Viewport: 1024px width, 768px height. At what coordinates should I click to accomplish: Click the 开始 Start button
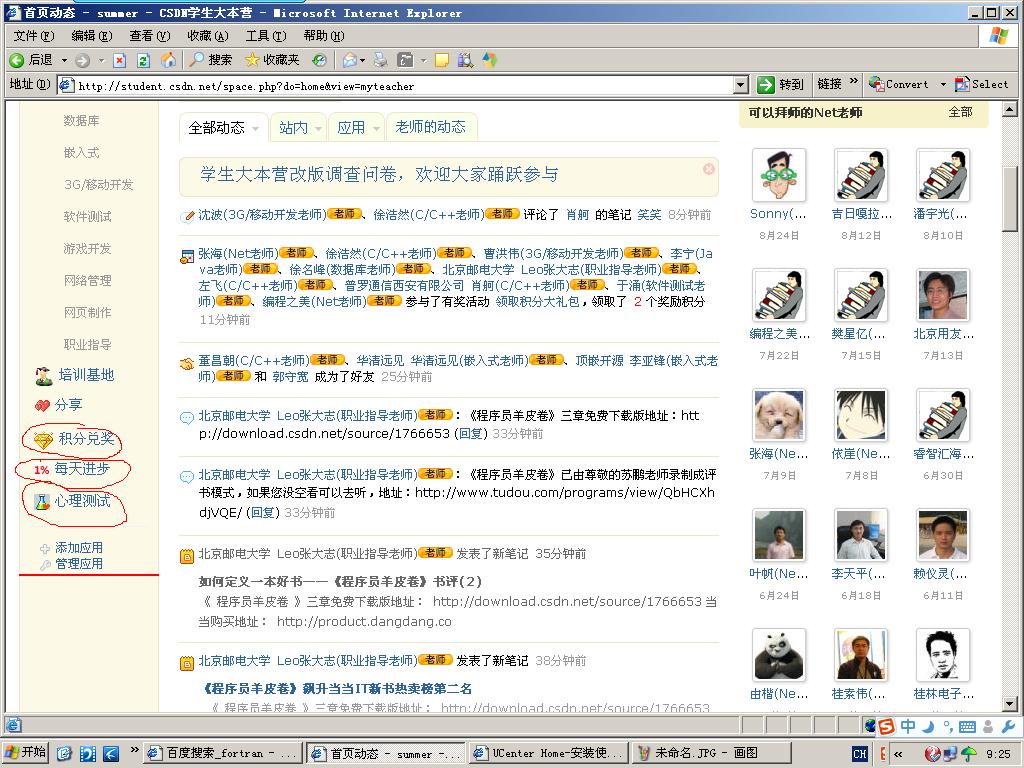tap(25, 752)
